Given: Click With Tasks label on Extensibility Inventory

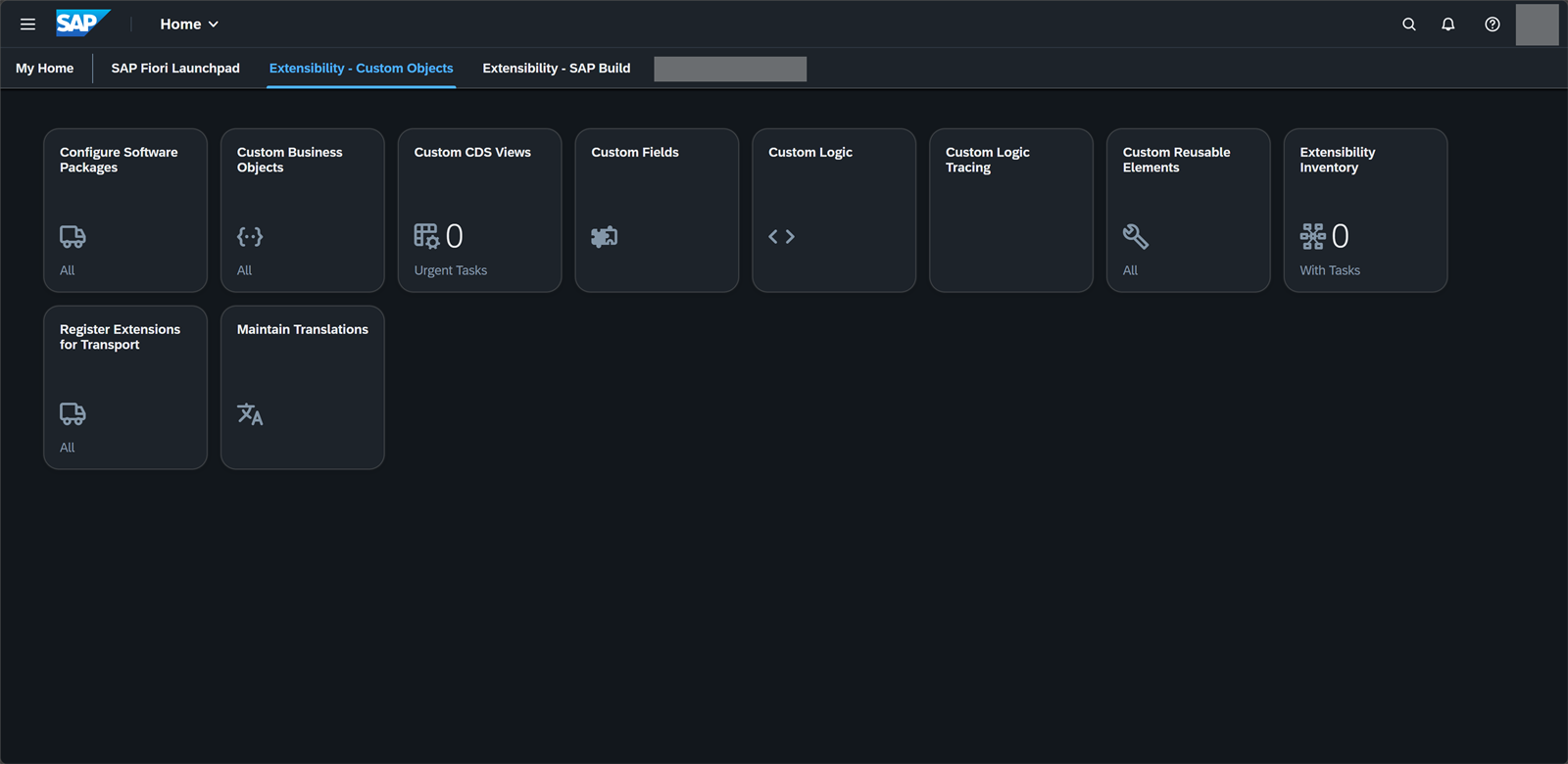Looking at the screenshot, I should coord(1330,270).
